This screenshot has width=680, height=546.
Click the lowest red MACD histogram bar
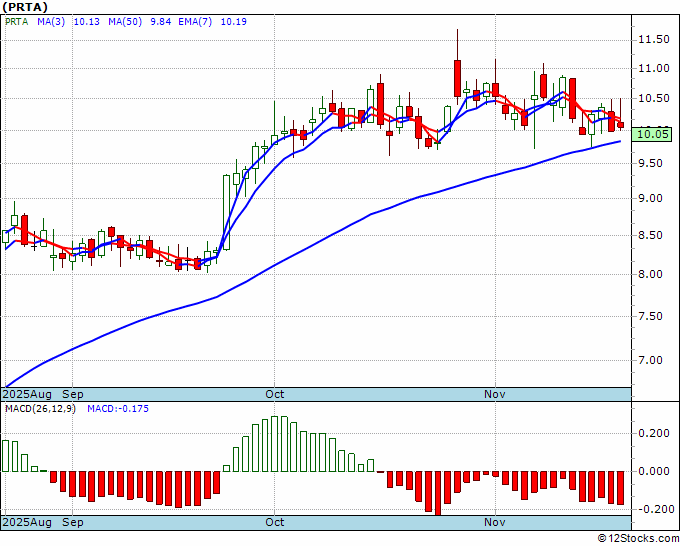point(438,494)
